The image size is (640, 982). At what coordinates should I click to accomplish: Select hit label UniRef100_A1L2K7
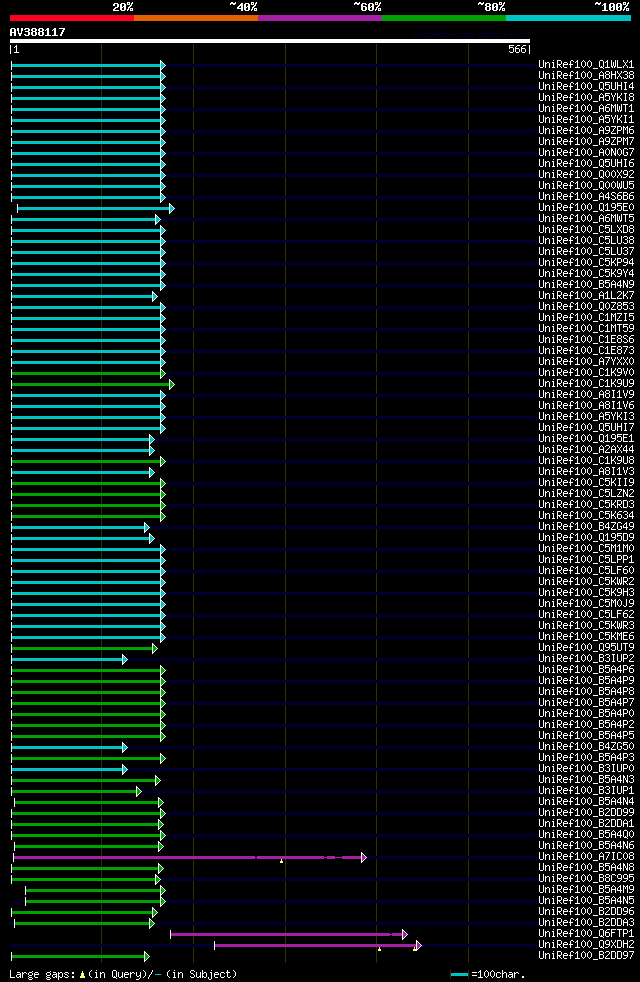coord(586,296)
